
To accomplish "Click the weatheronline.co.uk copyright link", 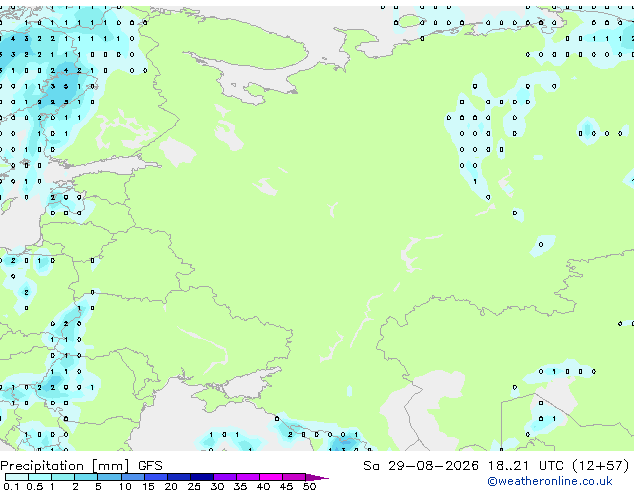I will [x=550, y=481].
